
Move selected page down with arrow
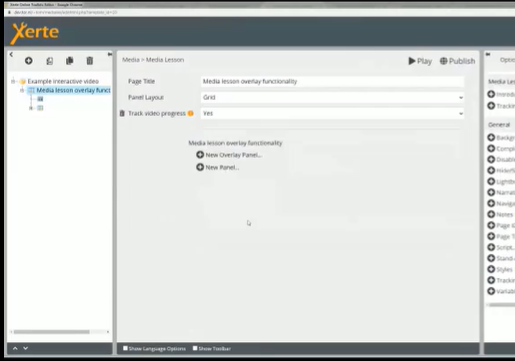coord(25,348)
